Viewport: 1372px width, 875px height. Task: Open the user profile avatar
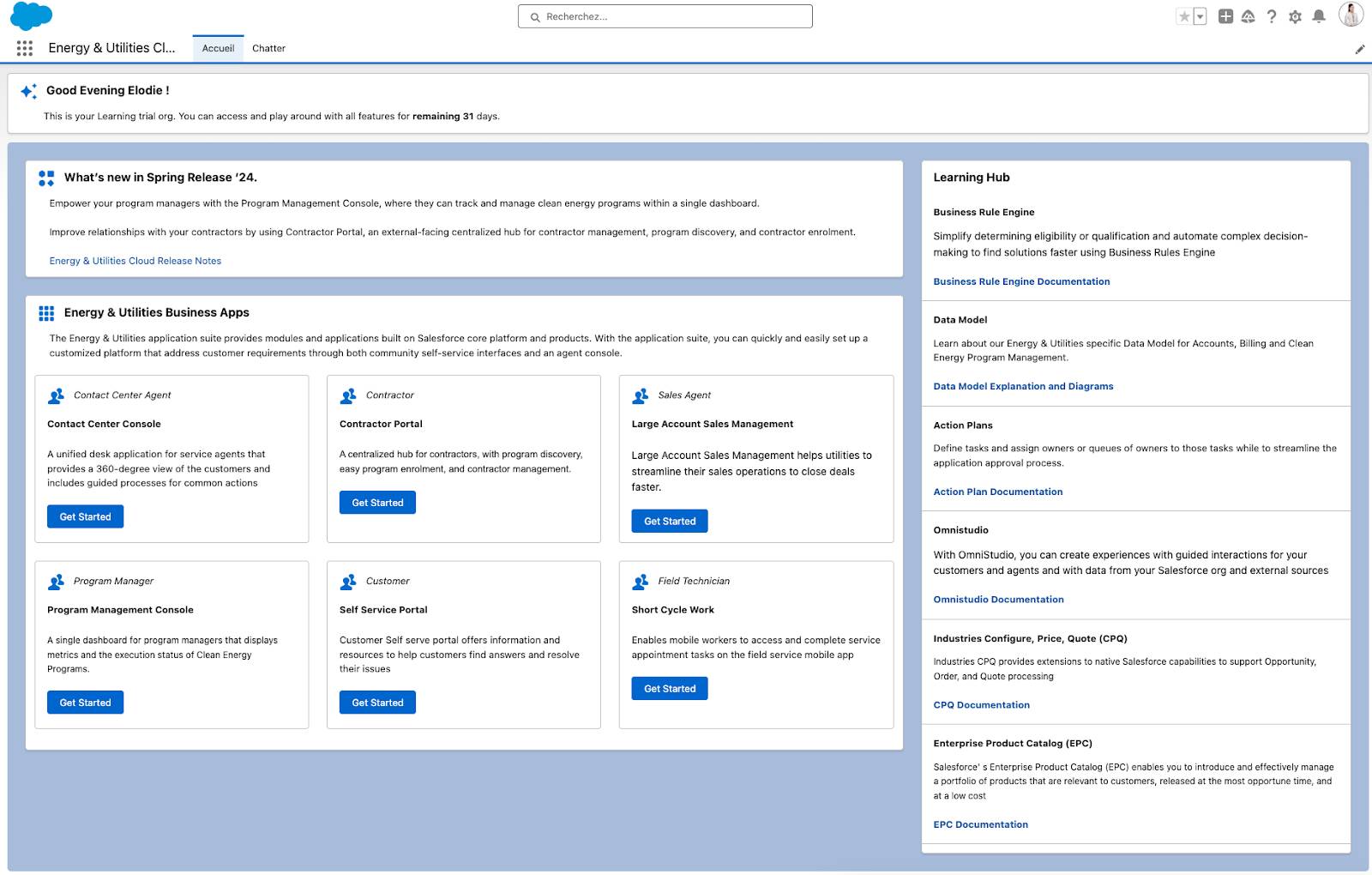click(1351, 15)
